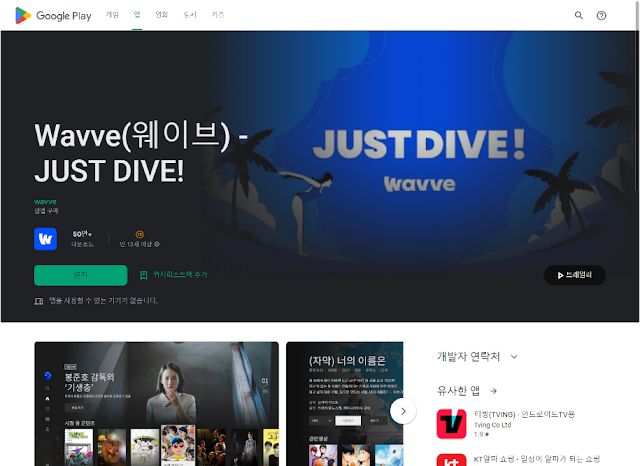Open the TVING app icon
This screenshot has width=640, height=466.
pyautogui.click(x=451, y=424)
